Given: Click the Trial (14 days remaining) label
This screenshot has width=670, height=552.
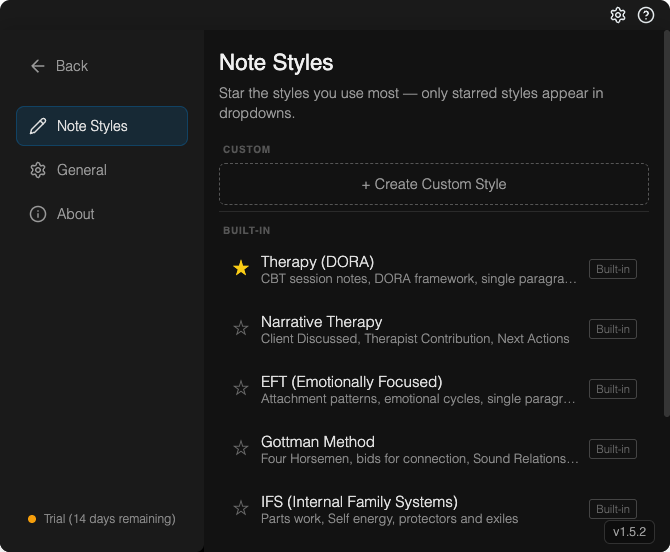Looking at the screenshot, I should [109, 519].
